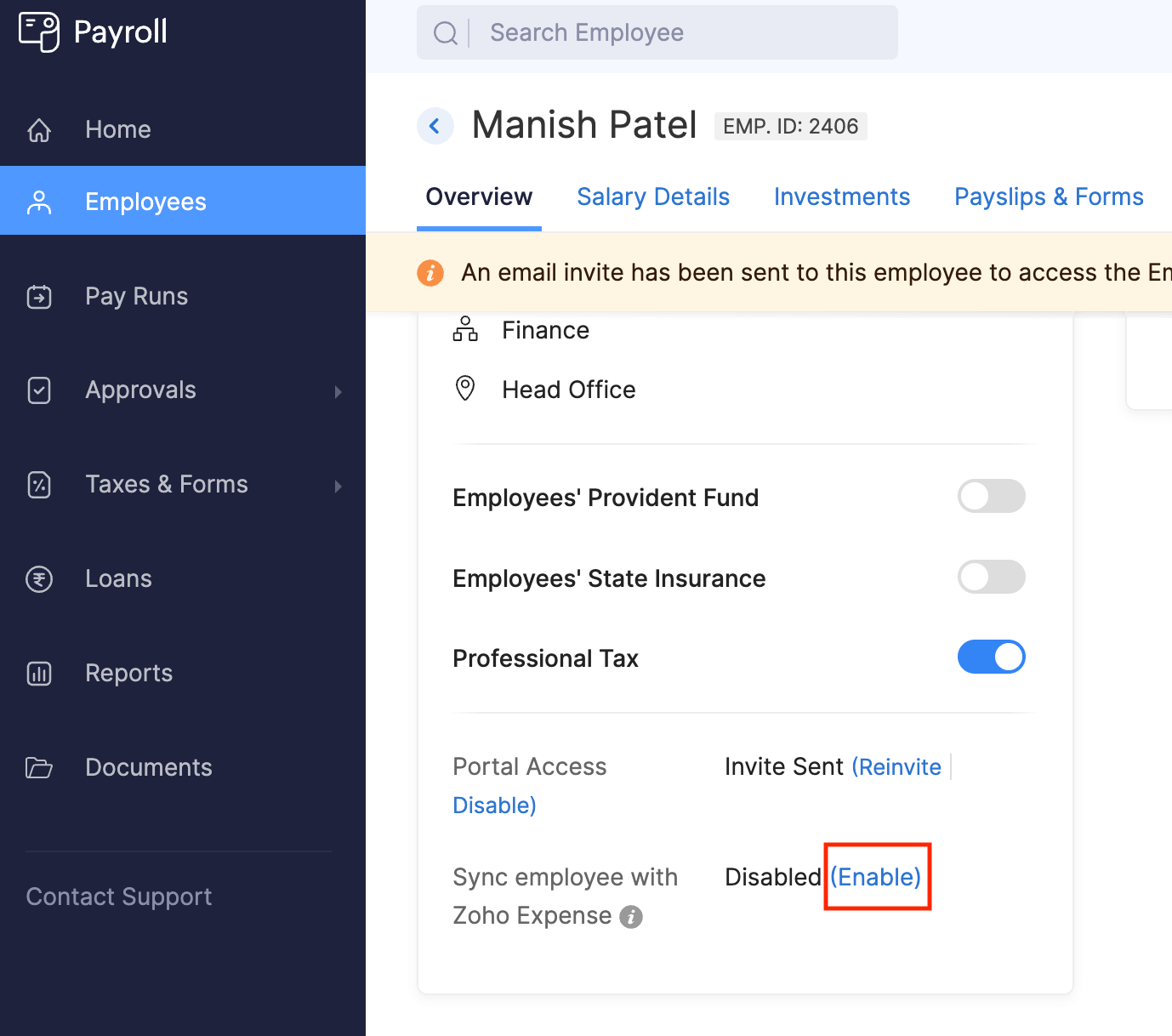This screenshot has width=1172, height=1036.
Task: Switch to the Salary Details tab
Action: [x=653, y=196]
